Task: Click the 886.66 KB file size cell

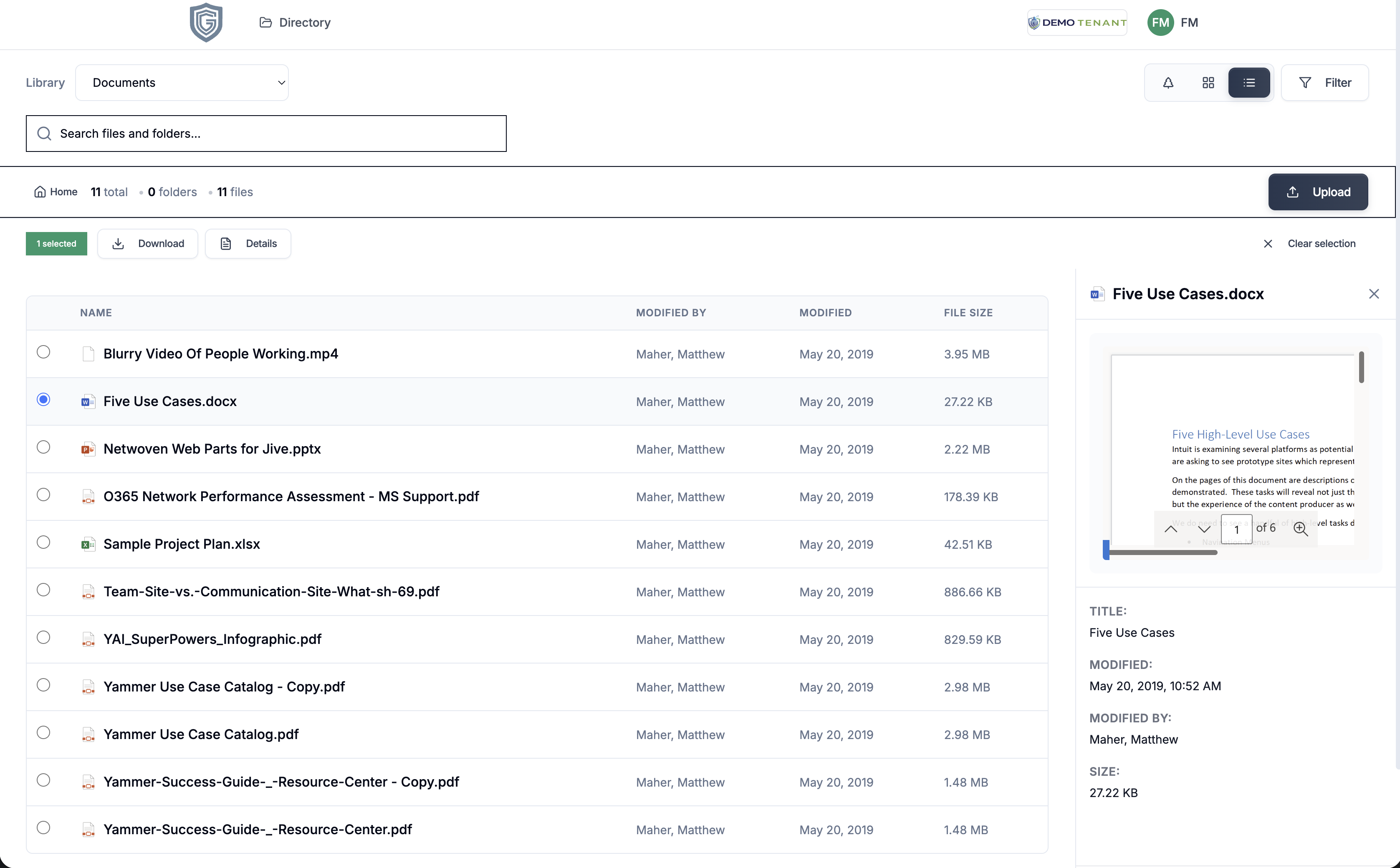Action: tap(972, 592)
